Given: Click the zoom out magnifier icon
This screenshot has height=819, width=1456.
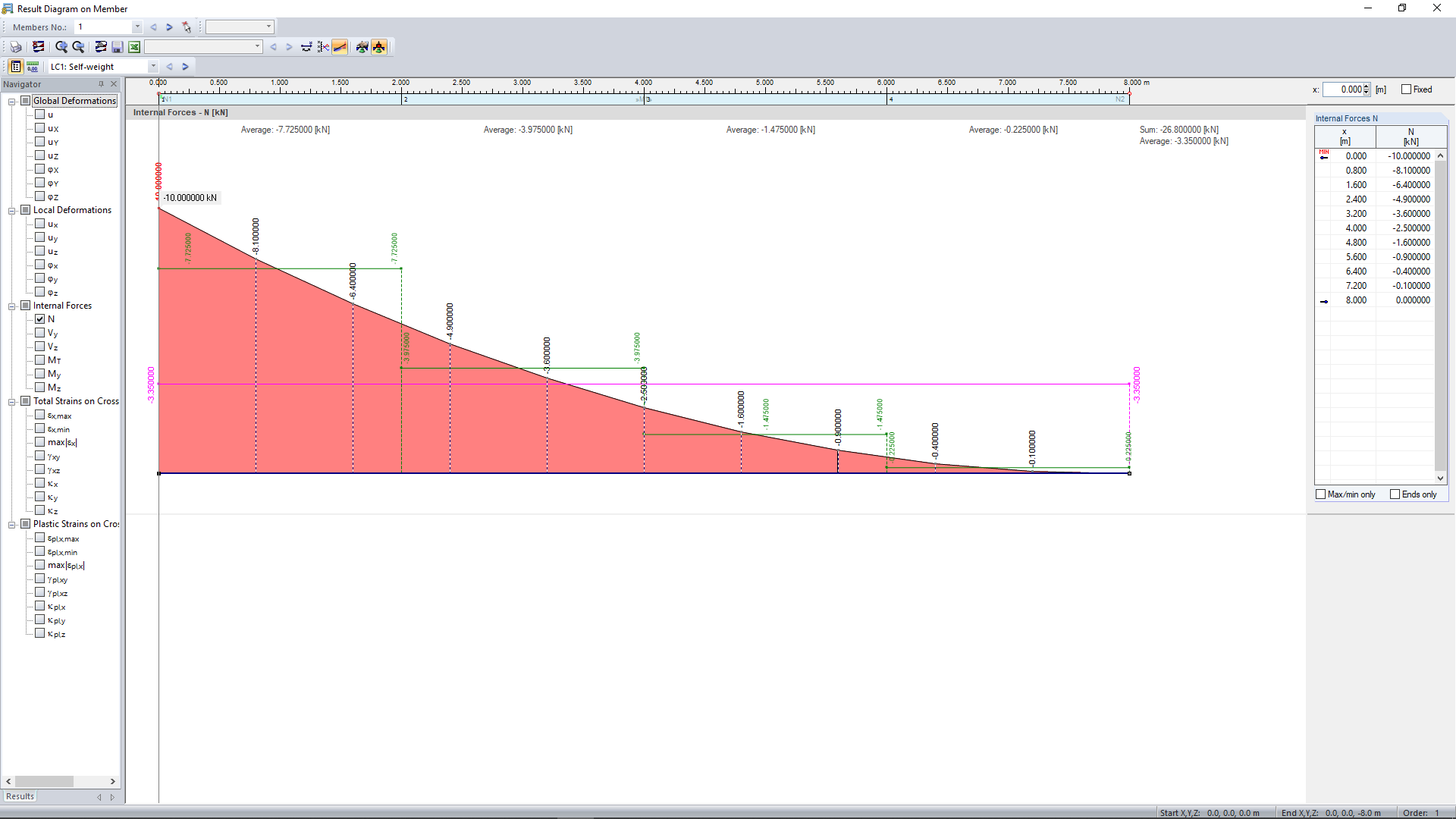Looking at the screenshot, I should pos(78,47).
